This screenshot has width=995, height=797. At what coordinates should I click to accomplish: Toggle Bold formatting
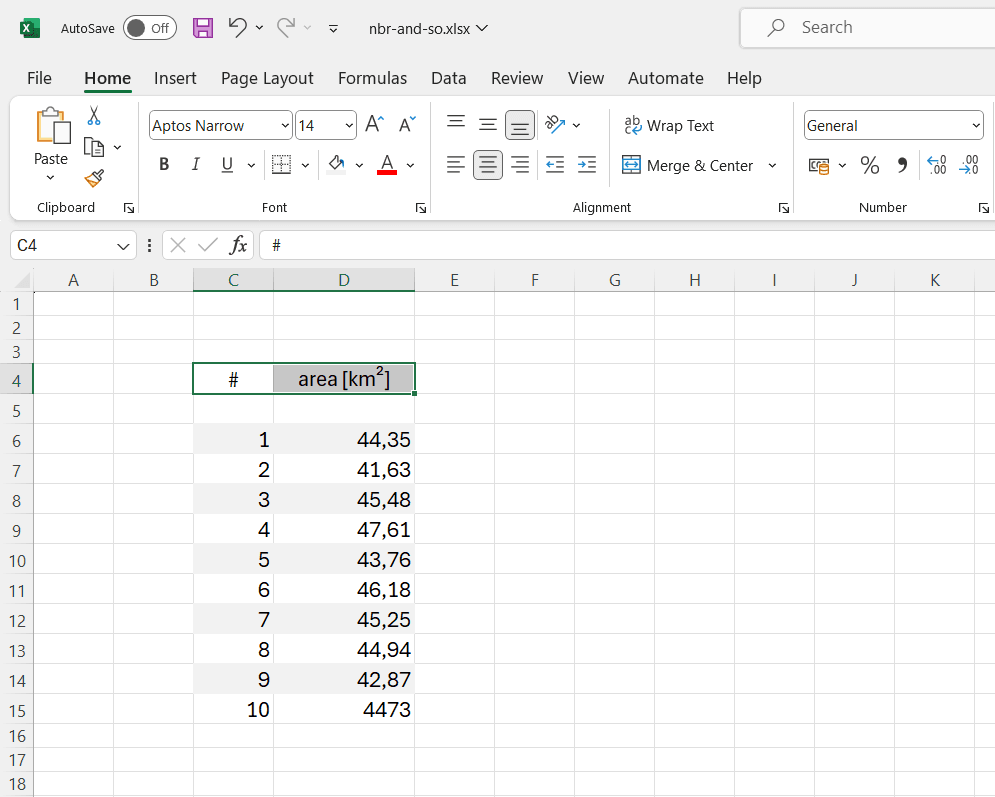pos(164,165)
